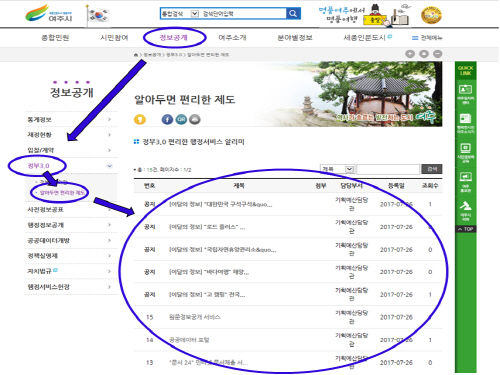
Task: Click the minus zoom-out icon in breadcrumb bar
Action: point(438,54)
